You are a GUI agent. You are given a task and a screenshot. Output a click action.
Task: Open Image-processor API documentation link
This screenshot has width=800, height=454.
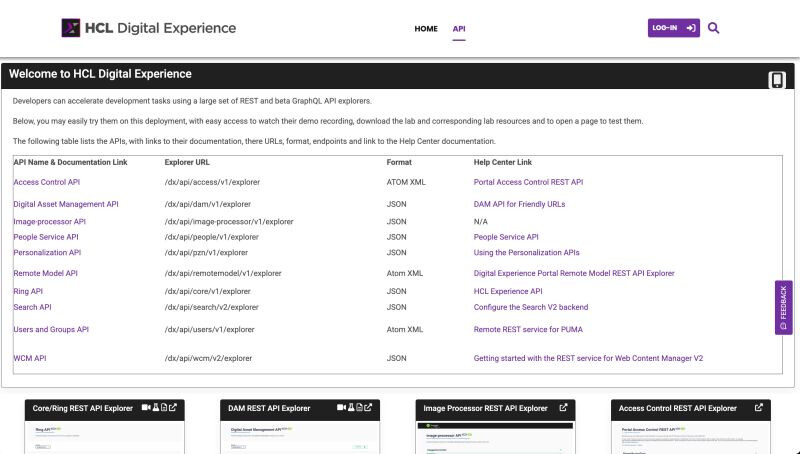pyautogui.click(x=49, y=222)
